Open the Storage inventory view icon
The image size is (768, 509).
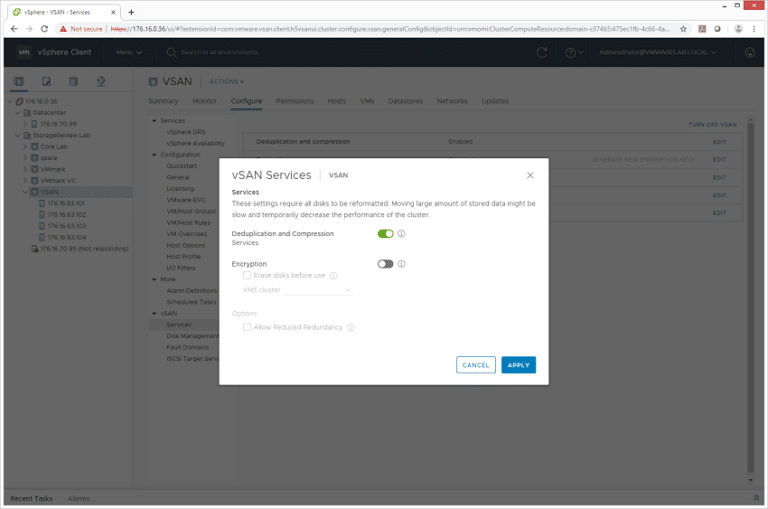coord(73,81)
